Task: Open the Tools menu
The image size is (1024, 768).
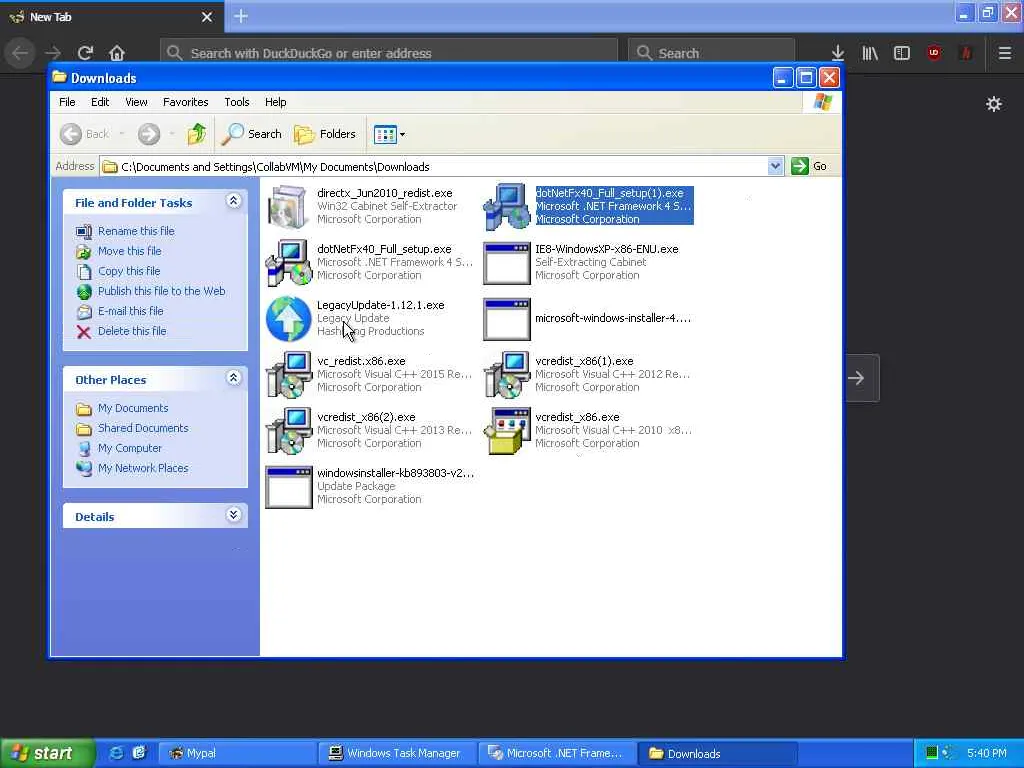Action: 237,102
